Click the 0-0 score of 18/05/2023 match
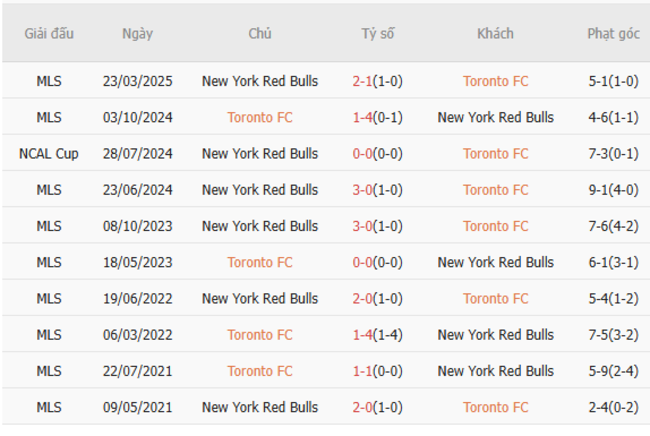The width and height of the screenshot is (650, 436). point(362,262)
